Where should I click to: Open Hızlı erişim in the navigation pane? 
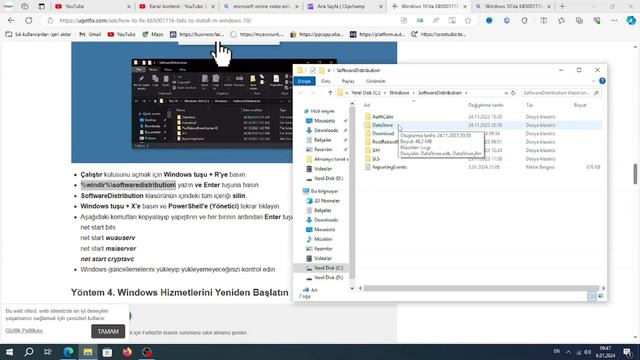click(322, 111)
